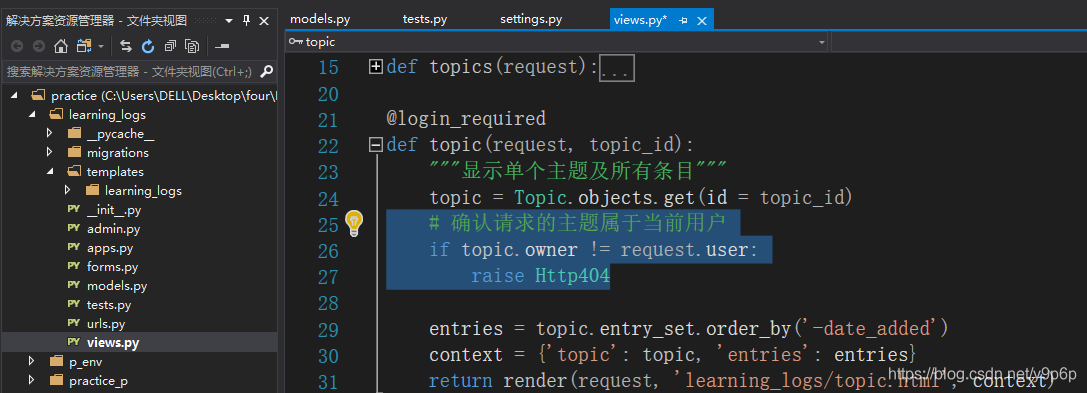Viewport: 1087px width, 393px height.
Task: Switch between solutions and folder view
Action: [x=85, y=46]
